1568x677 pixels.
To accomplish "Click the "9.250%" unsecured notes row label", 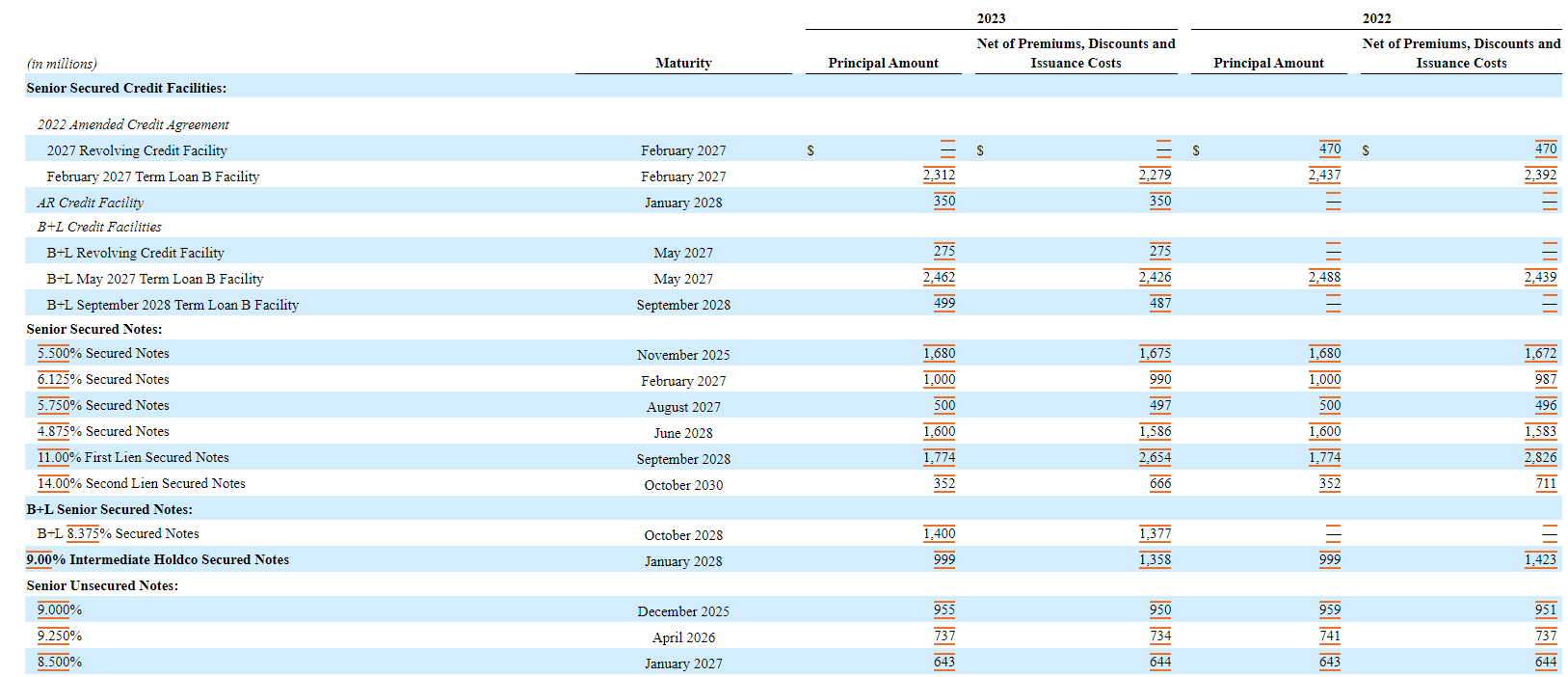I will [59, 636].
